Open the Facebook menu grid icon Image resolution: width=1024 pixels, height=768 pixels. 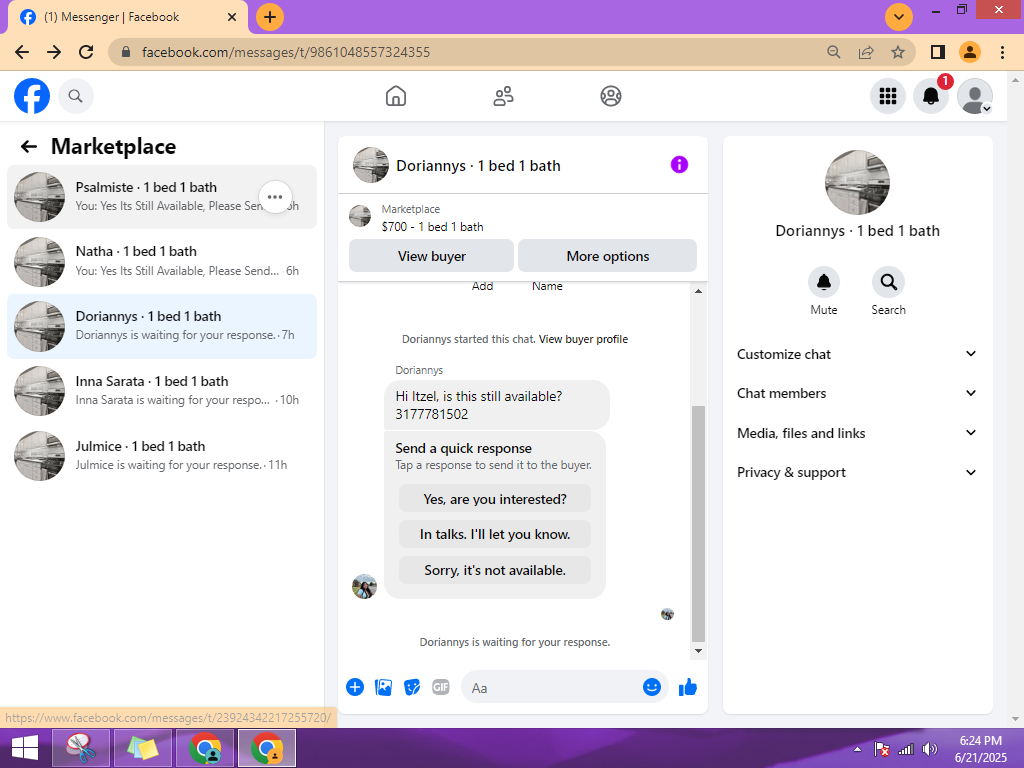click(x=888, y=96)
